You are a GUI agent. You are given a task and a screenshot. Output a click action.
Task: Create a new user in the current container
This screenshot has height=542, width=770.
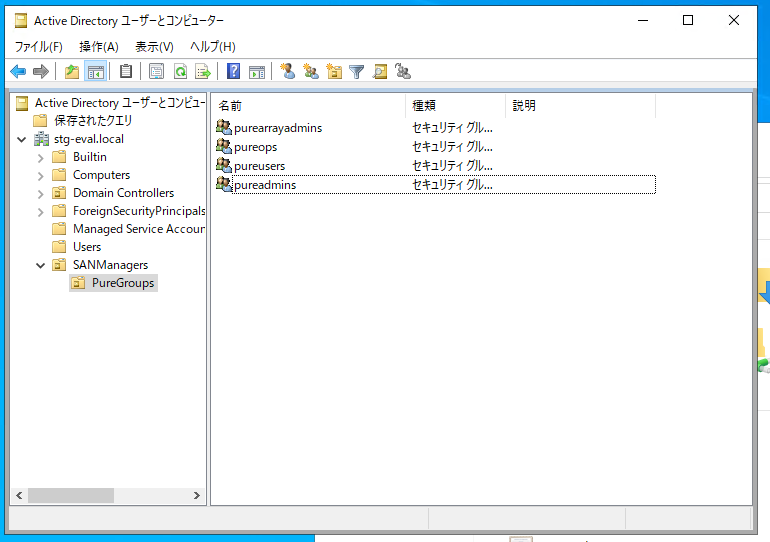click(288, 72)
